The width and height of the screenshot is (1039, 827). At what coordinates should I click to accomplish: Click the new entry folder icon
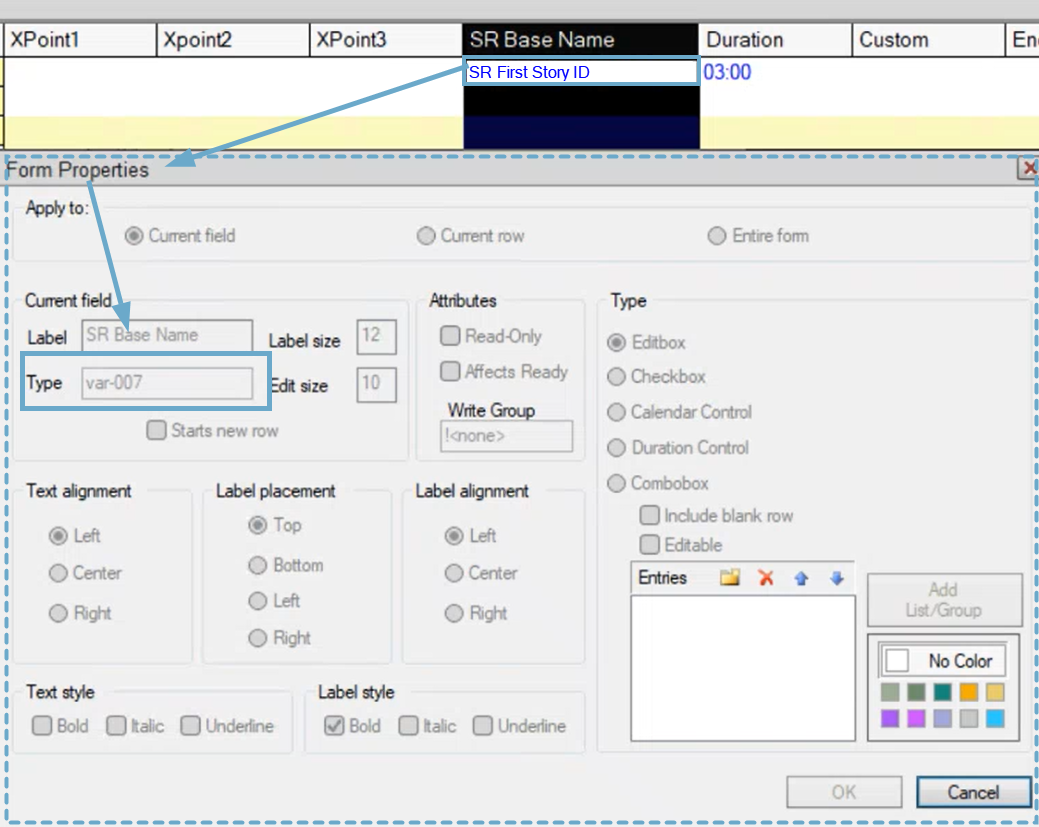tap(730, 578)
